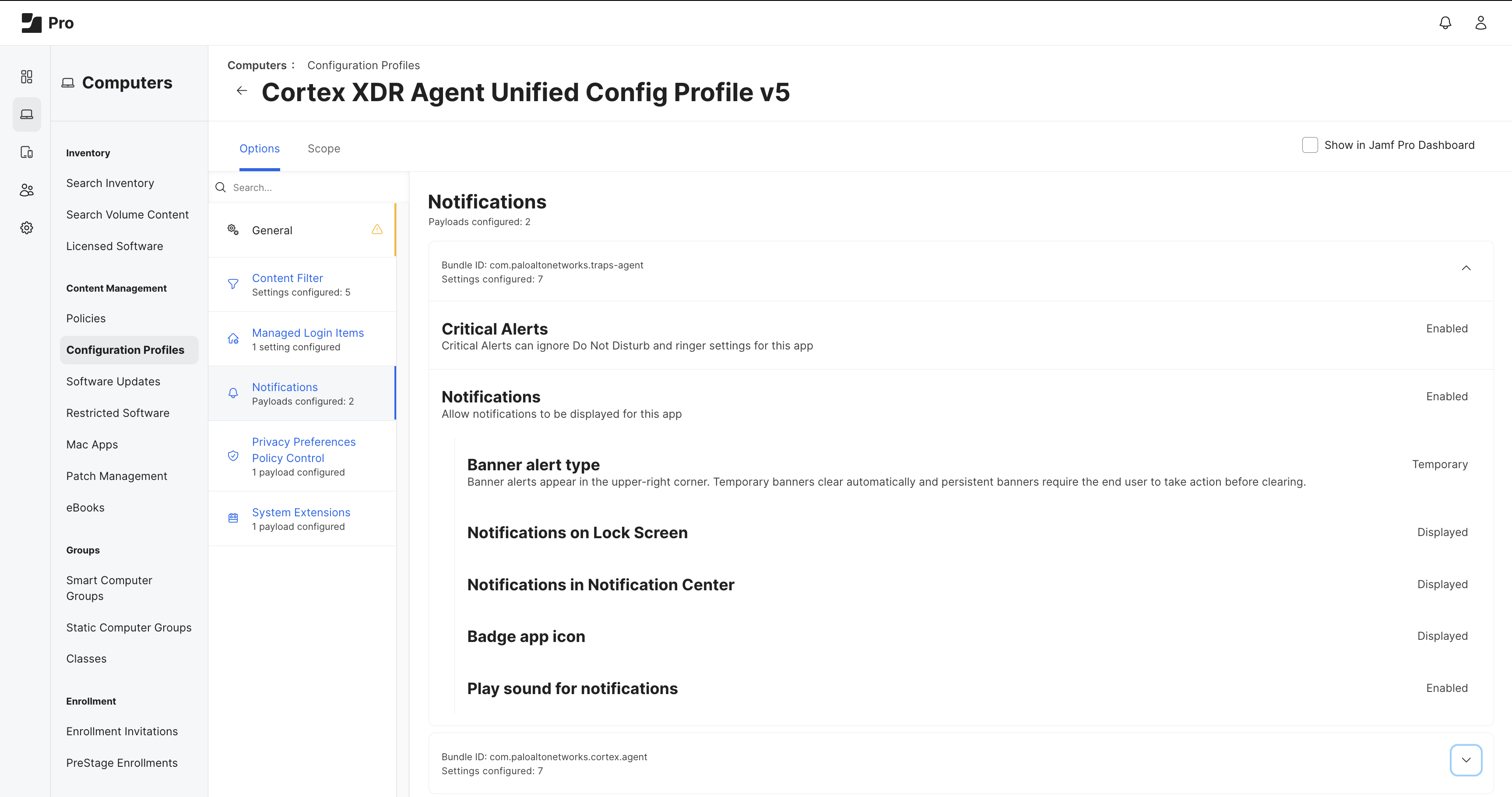The height and width of the screenshot is (797, 1512).
Task: Open Classes in the sidebar
Action: [86, 659]
